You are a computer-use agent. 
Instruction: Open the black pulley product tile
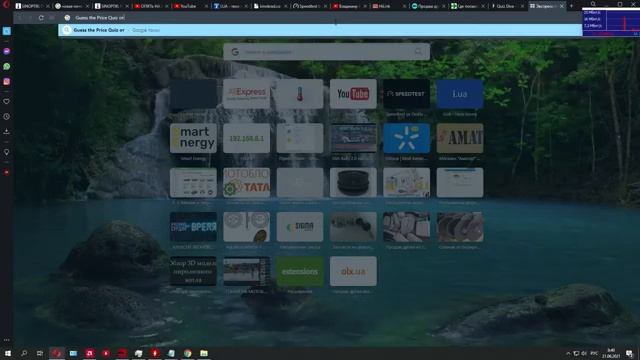[x=353, y=182]
